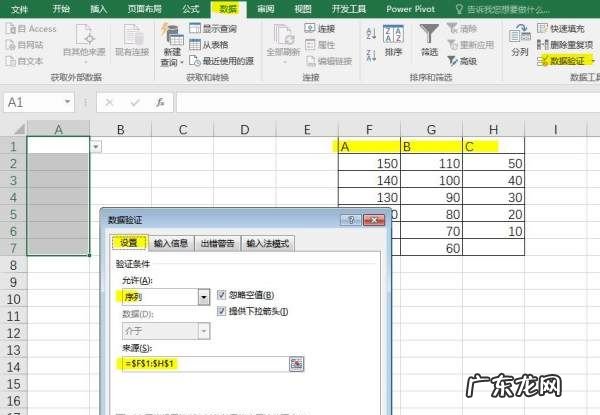Open the in-cell dropdown arrow next to cell A1
This screenshot has height=415, width=600.
click(96, 146)
